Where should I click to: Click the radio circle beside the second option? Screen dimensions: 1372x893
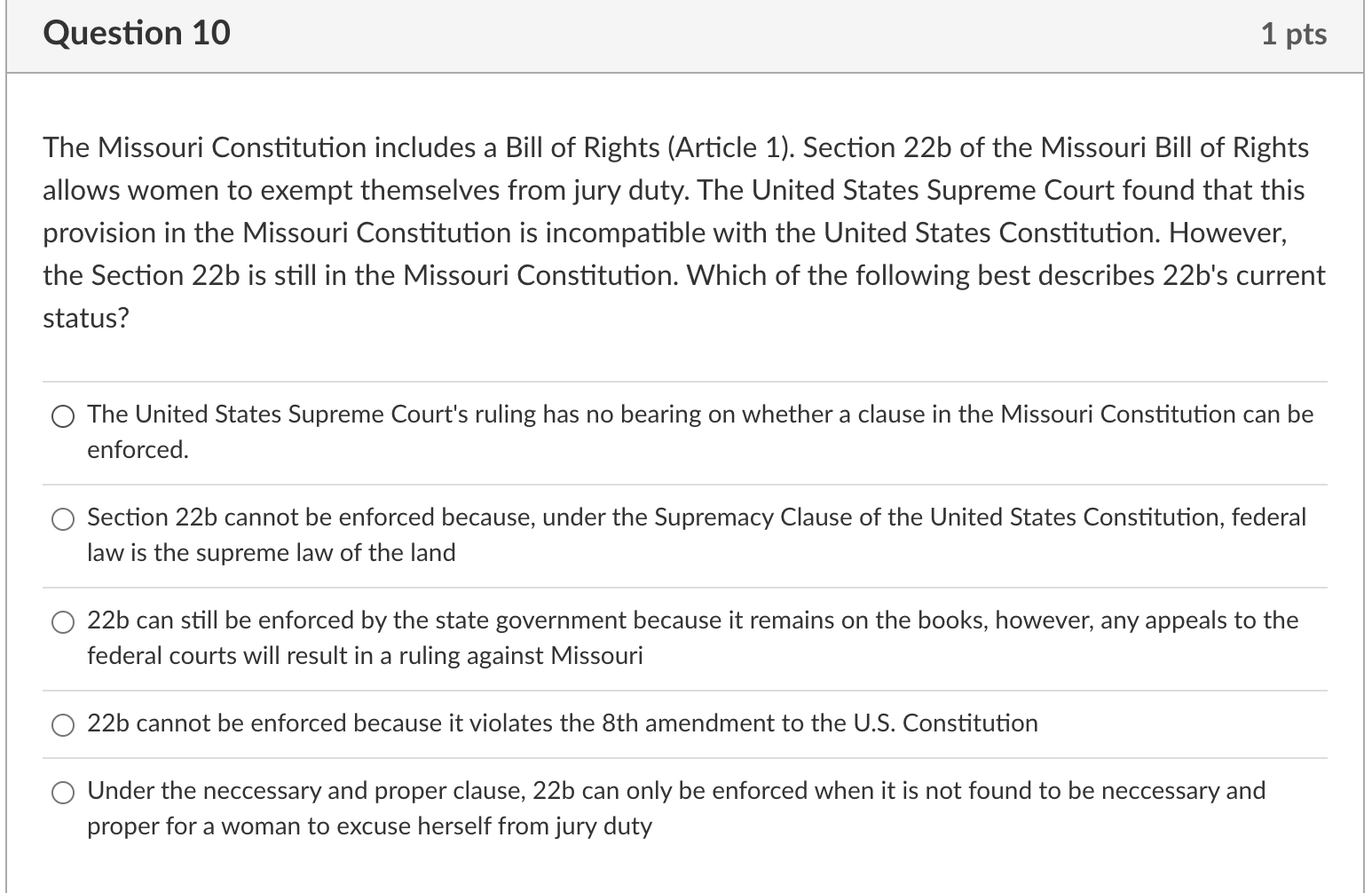tap(62, 518)
